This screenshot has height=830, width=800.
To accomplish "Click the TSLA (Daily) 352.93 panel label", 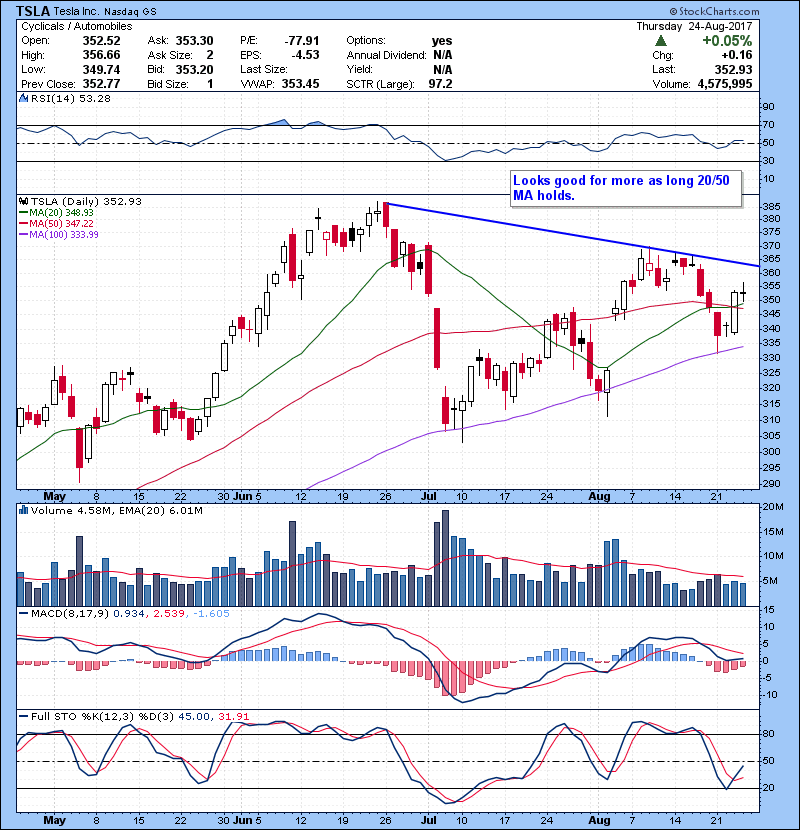I will (86, 202).
